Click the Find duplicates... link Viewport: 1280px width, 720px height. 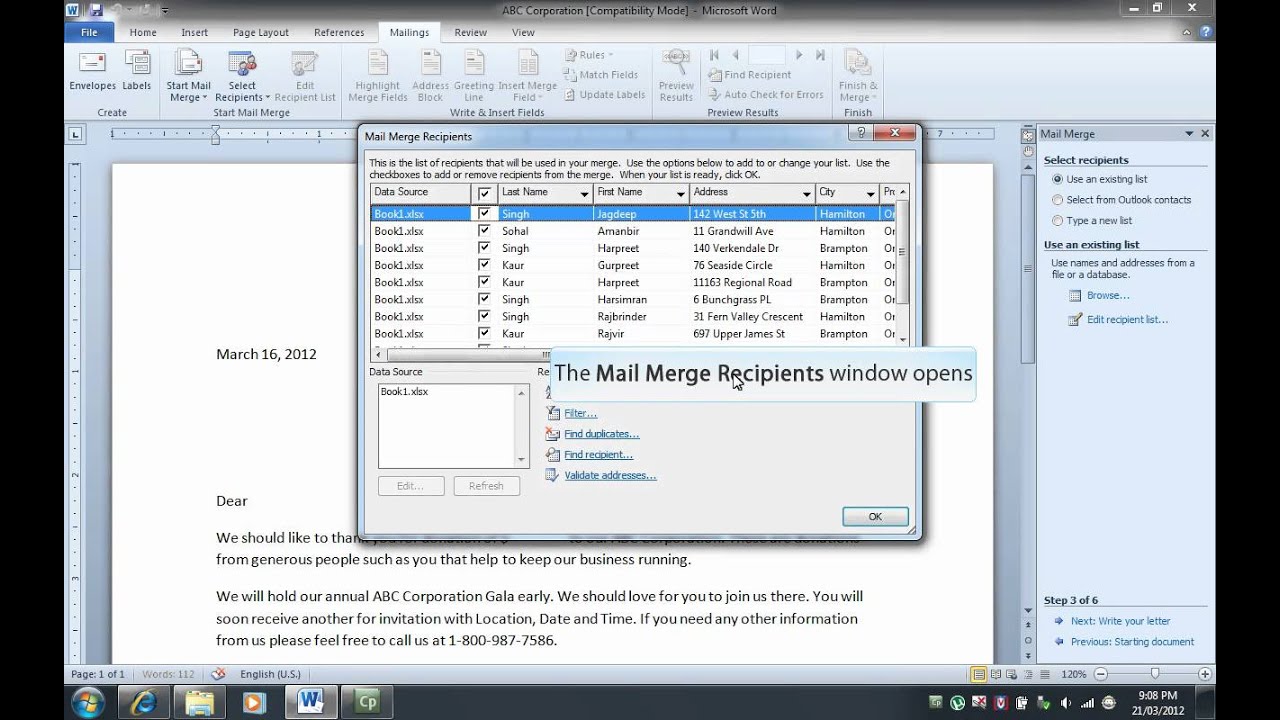pos(601,434)
